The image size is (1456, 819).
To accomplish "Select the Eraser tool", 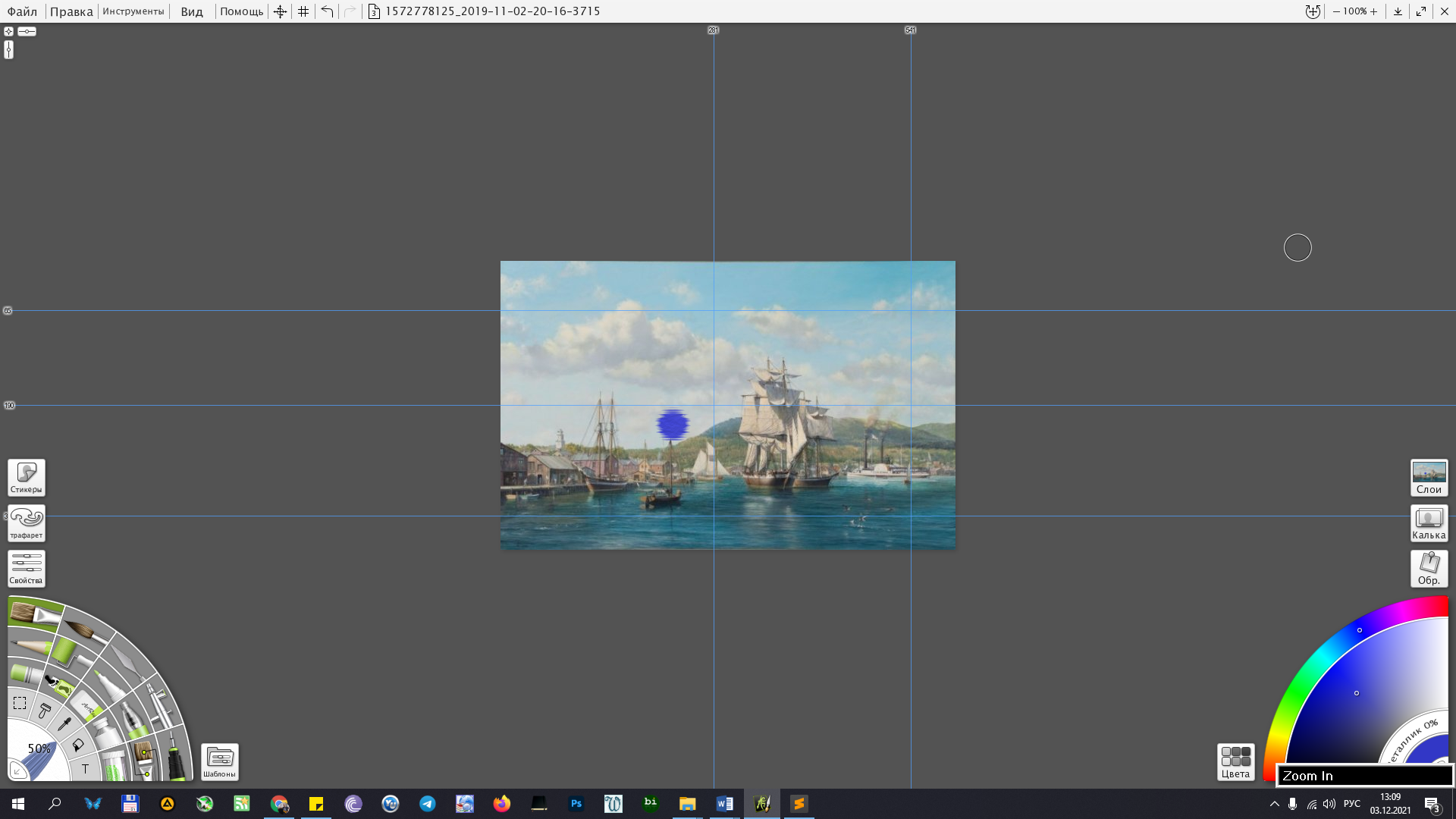I will click(x=88, y=708).
